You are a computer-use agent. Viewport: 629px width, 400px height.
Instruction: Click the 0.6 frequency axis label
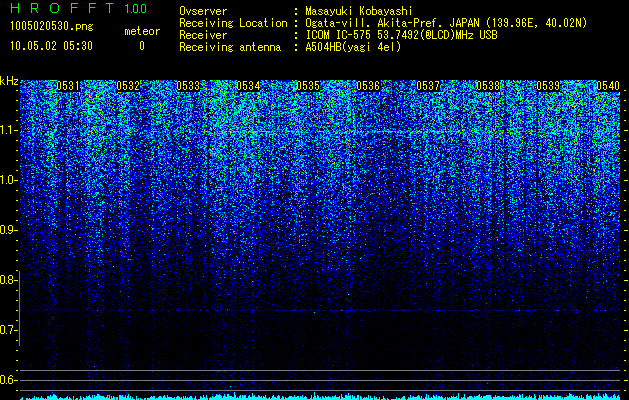[x=9, y=380]
